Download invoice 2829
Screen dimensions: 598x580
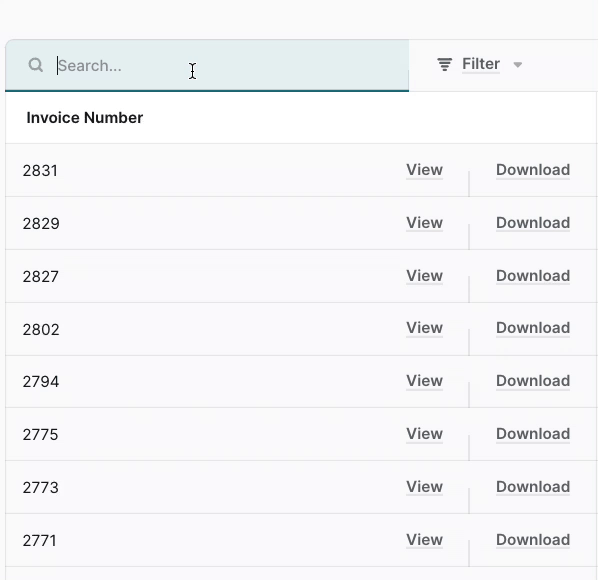[x=533, y=223]
